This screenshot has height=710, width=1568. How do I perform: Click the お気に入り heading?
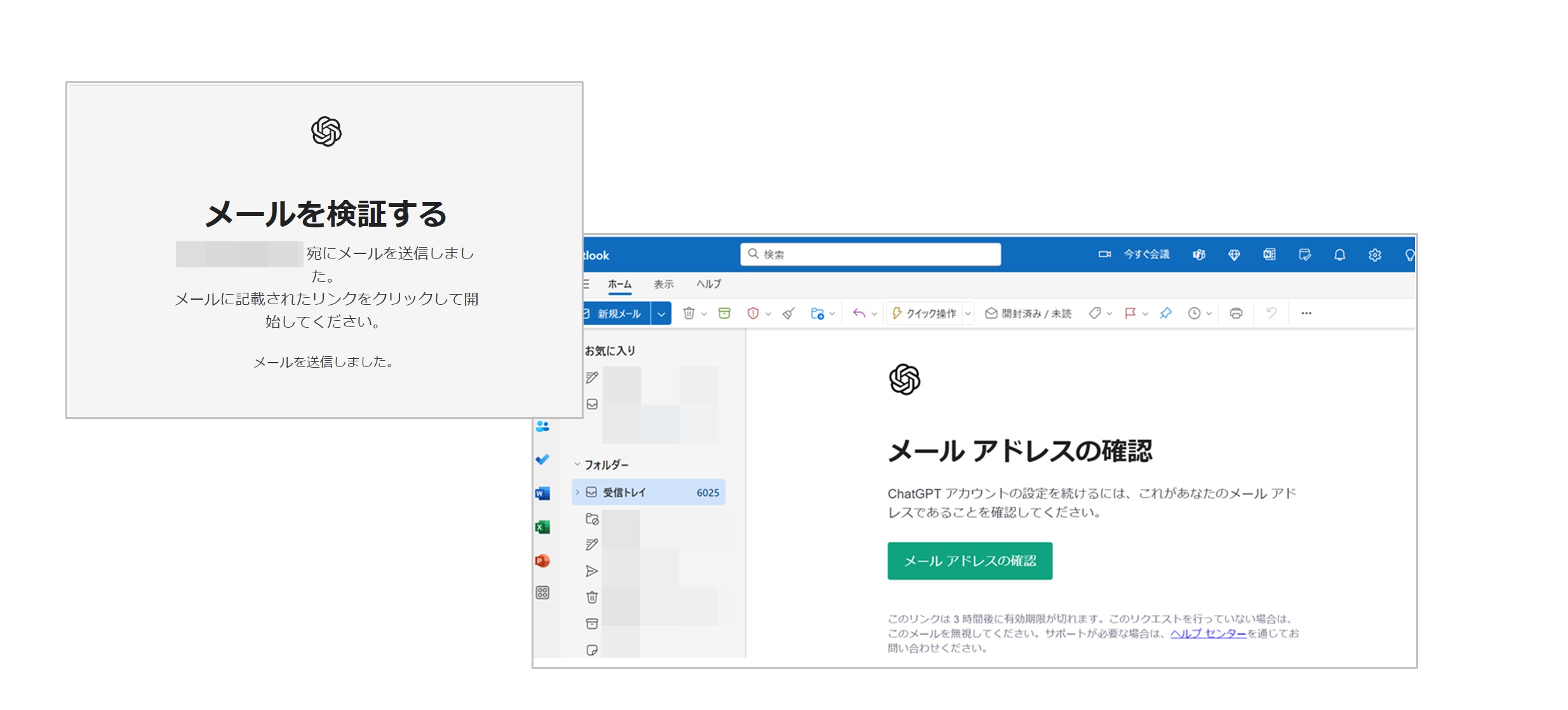coord(610,351)
